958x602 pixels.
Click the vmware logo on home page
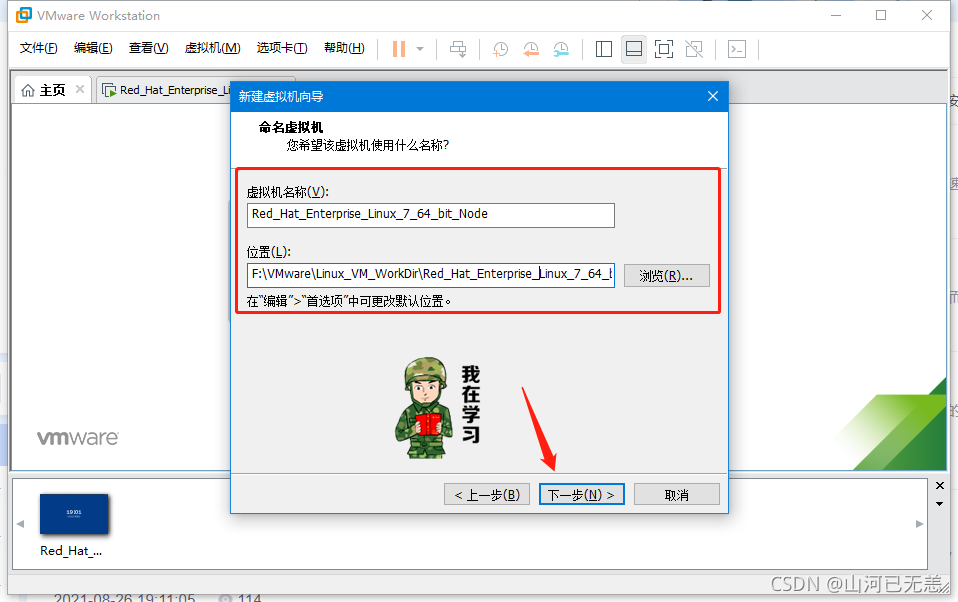(x=78, y=438)
